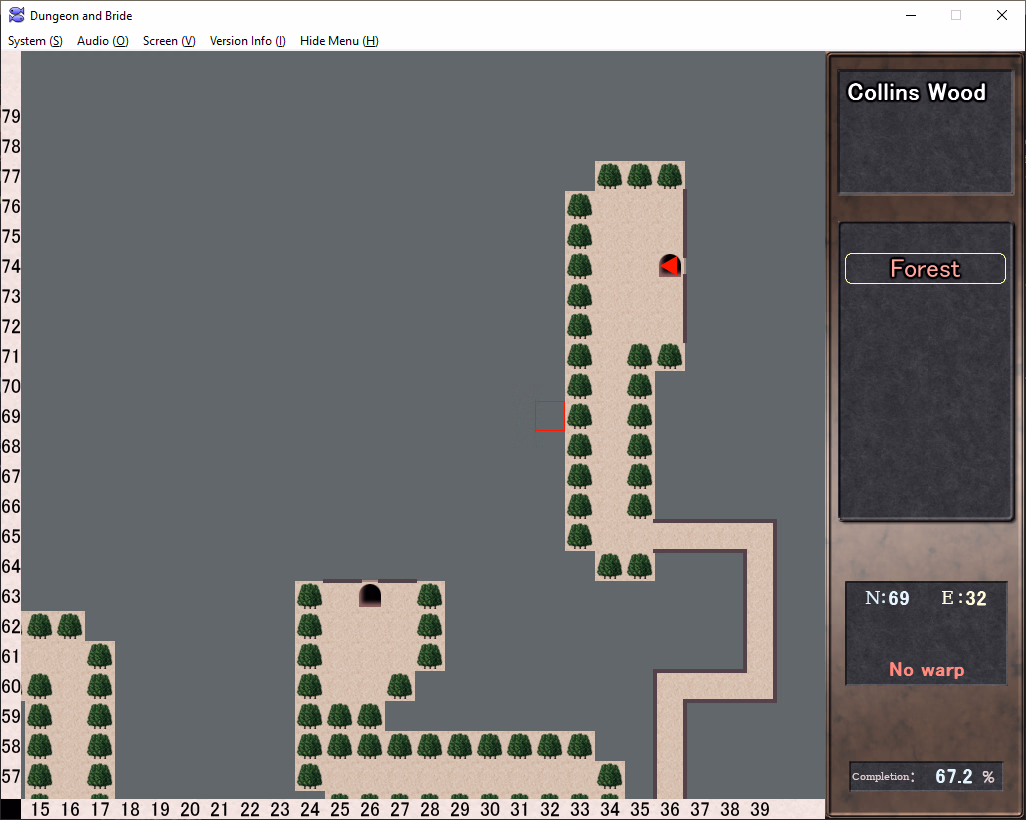Click the Completion percentage box

point(925,776)
